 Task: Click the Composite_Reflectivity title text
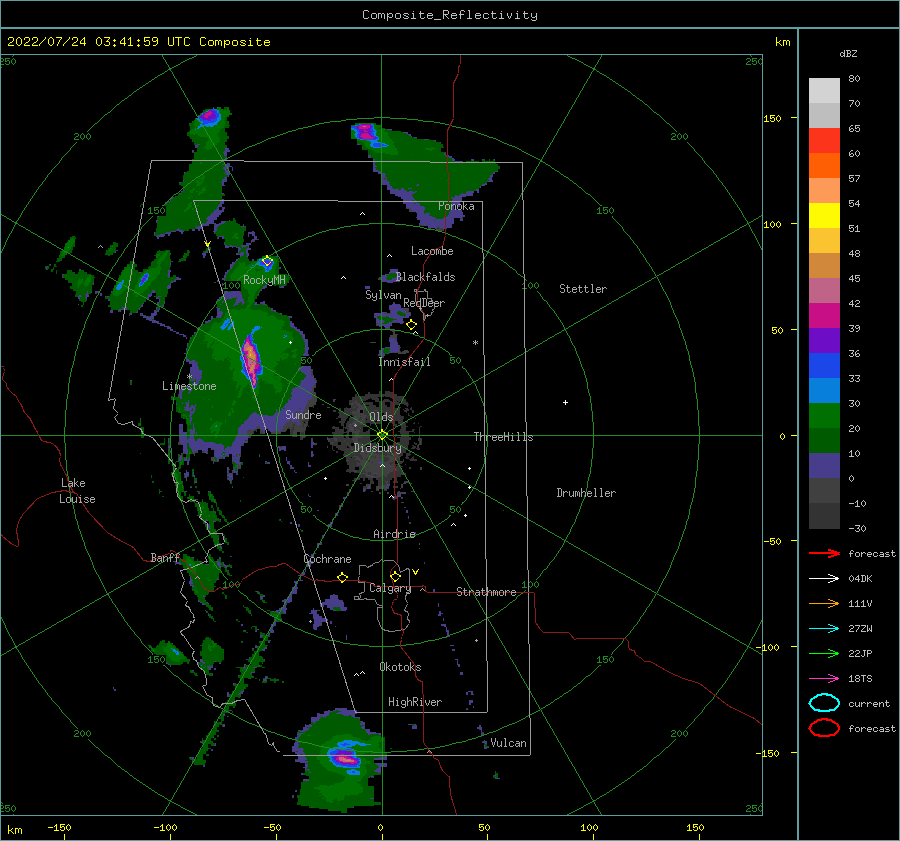click(449, 15)
